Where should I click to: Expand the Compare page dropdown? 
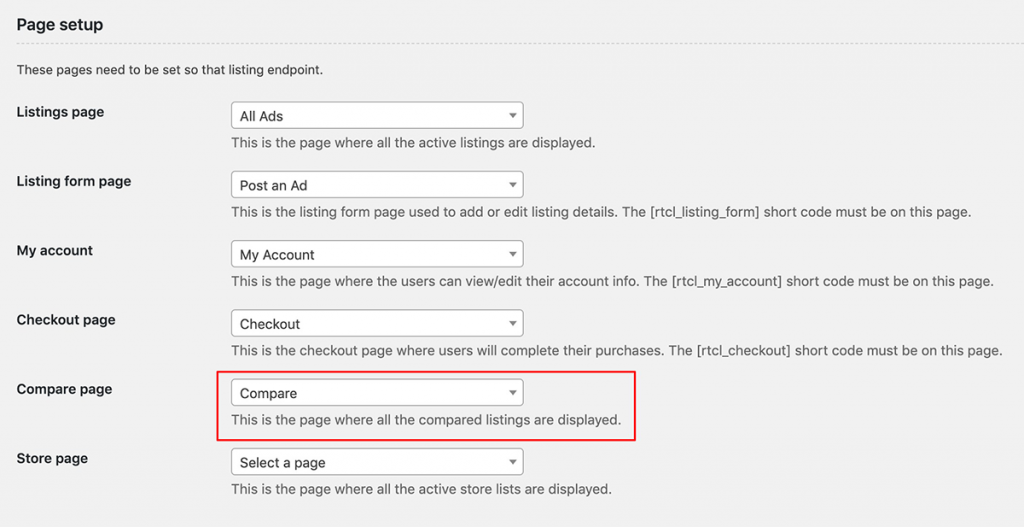(x=377, y=392)
